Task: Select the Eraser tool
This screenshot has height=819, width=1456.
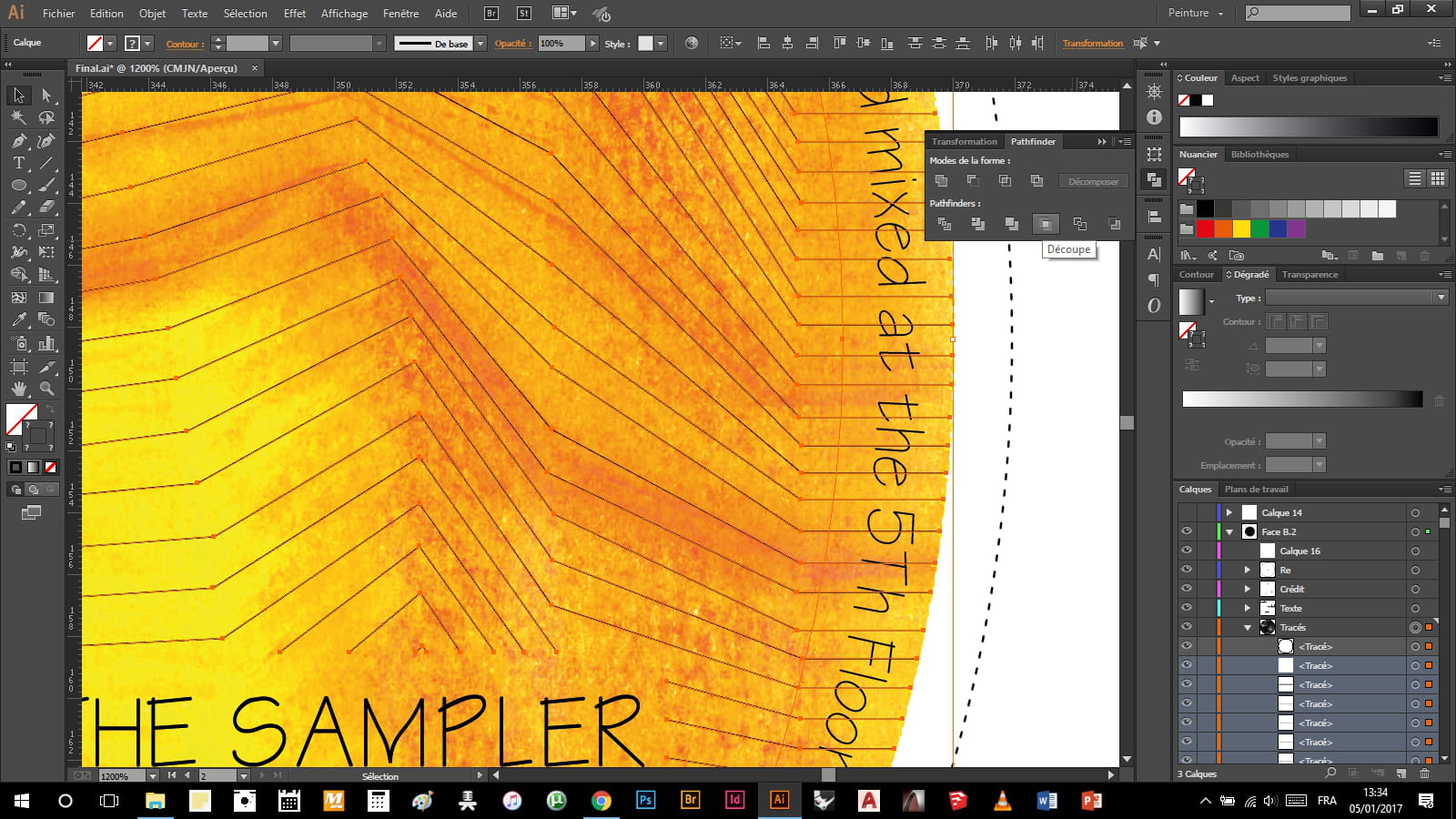Action: point(46,207)
